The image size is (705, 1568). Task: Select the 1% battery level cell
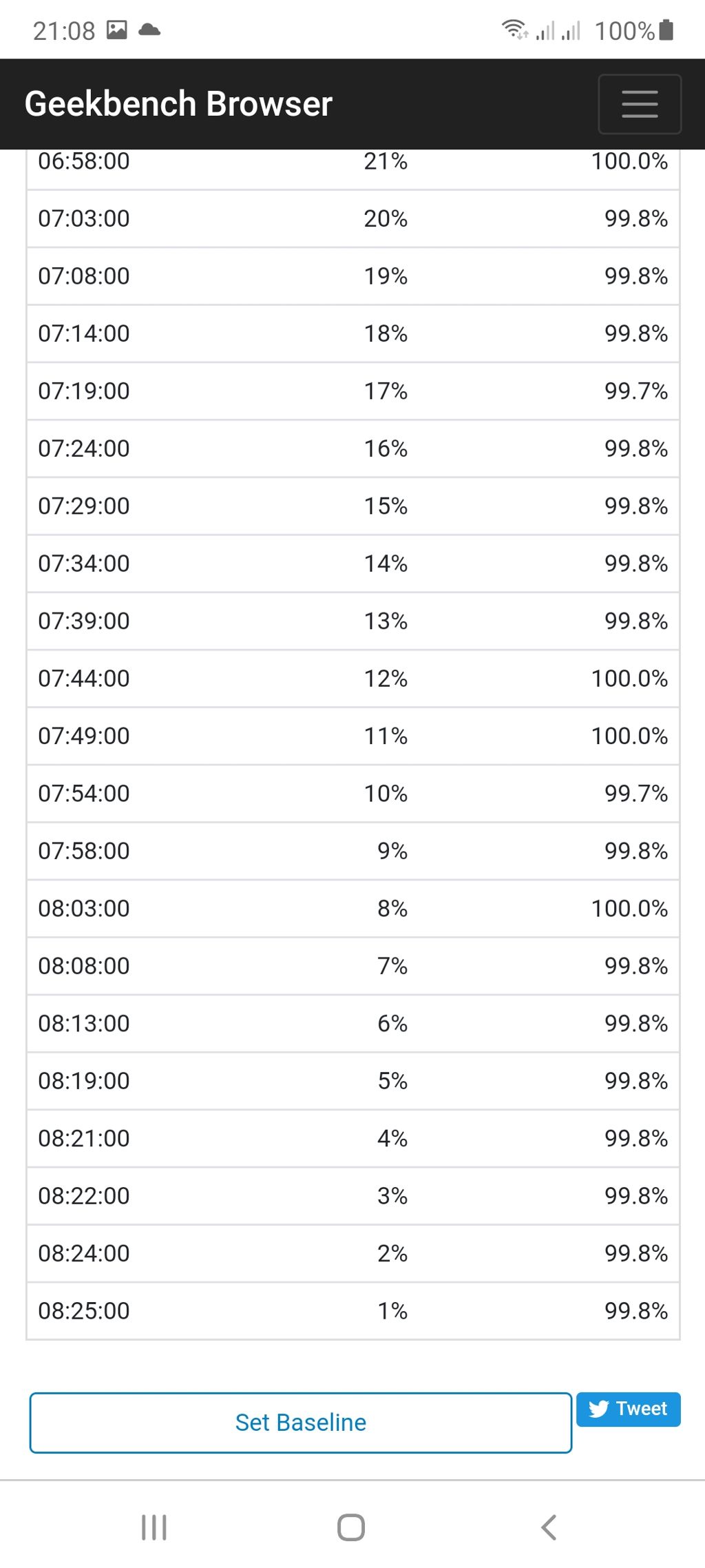392,1311
